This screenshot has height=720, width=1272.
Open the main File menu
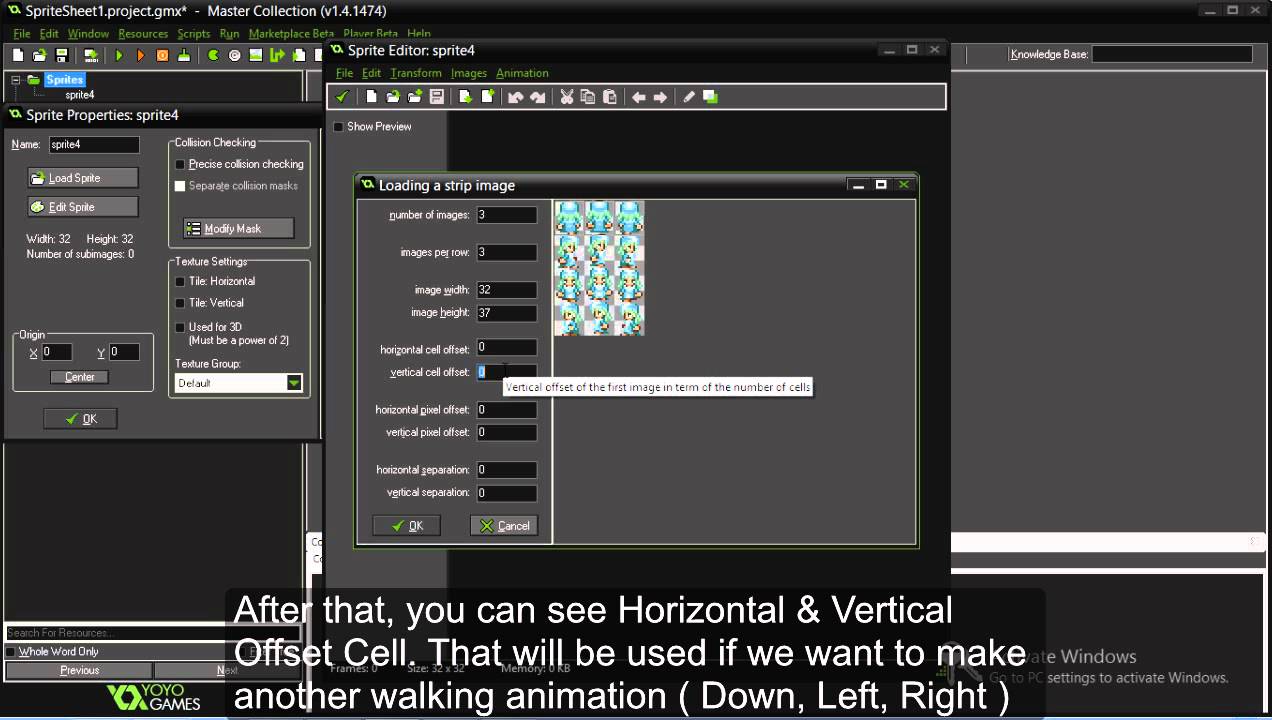(22, 33)
